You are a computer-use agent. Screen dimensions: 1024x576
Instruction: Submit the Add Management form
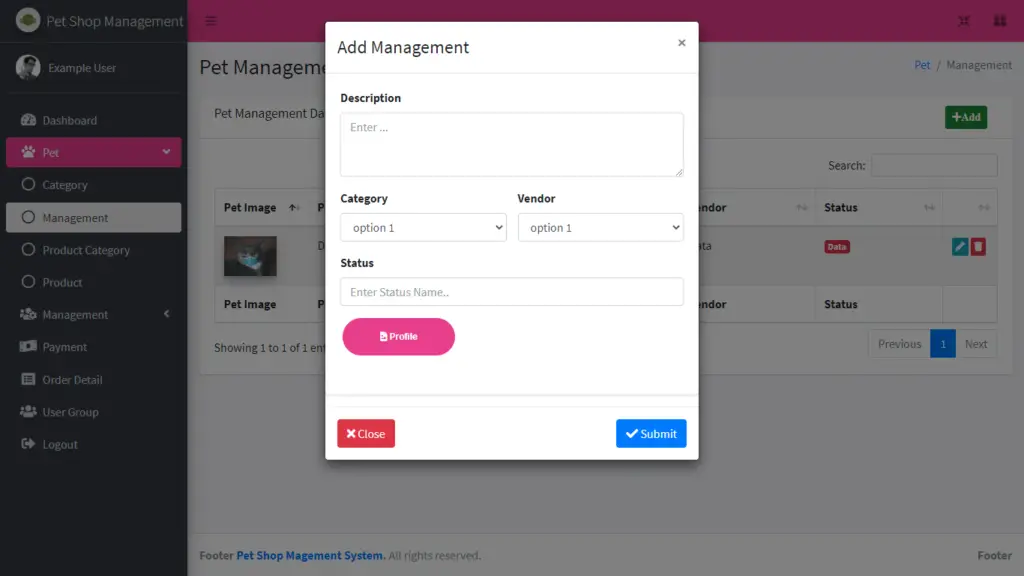coord(651,433)
